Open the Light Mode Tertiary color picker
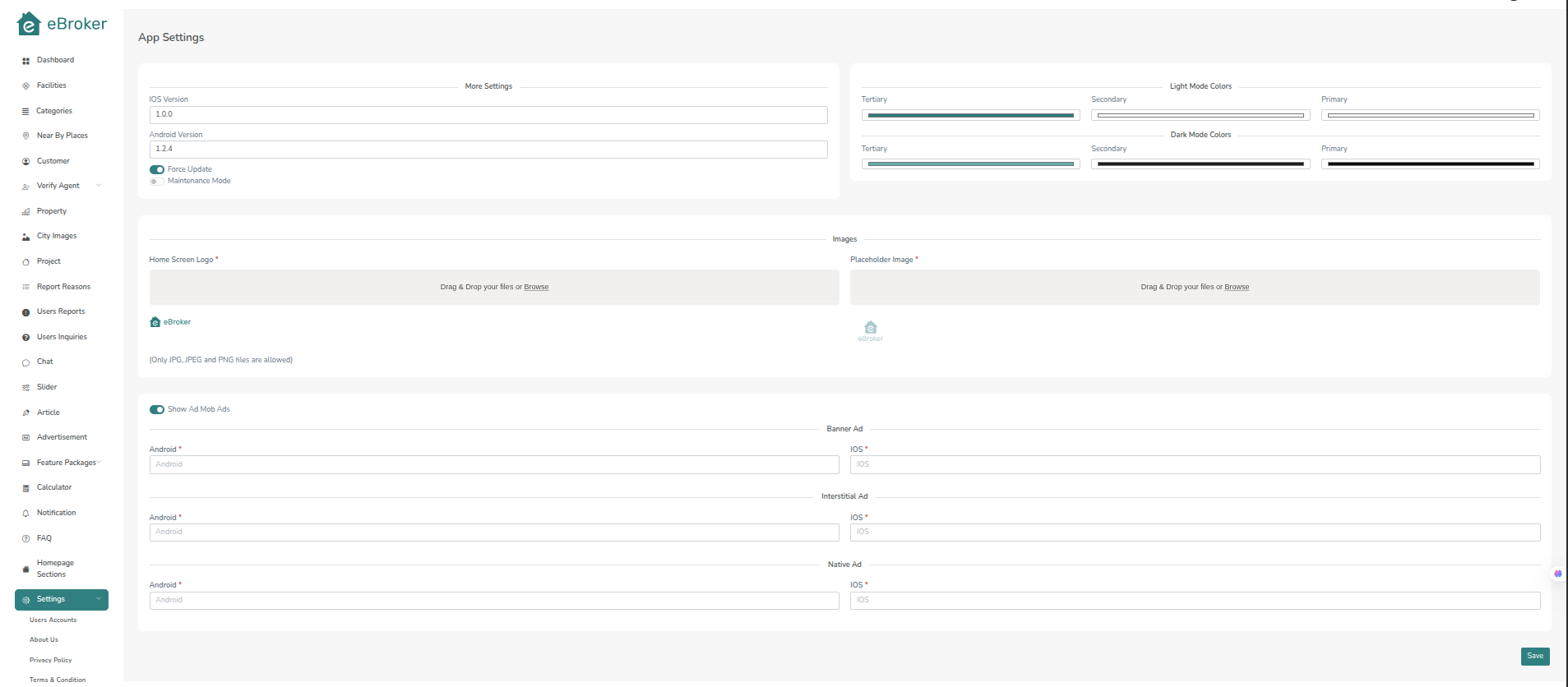This screenshot has width=1568, height=687. (970, 116)
